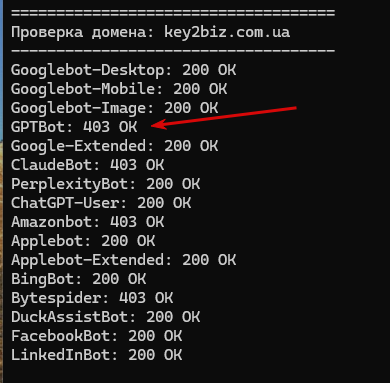Viewport: 390px width, 383px height.
Task: Click the ChatGPT-User 200 OK line
Action: click(x=101, y=203)
